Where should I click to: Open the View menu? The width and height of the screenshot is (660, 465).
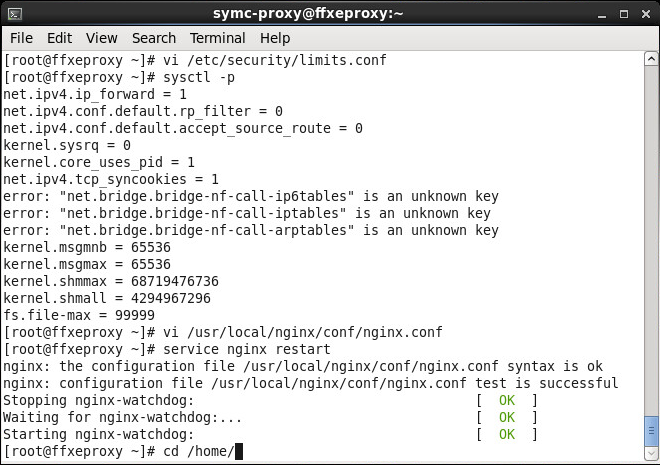101,38
